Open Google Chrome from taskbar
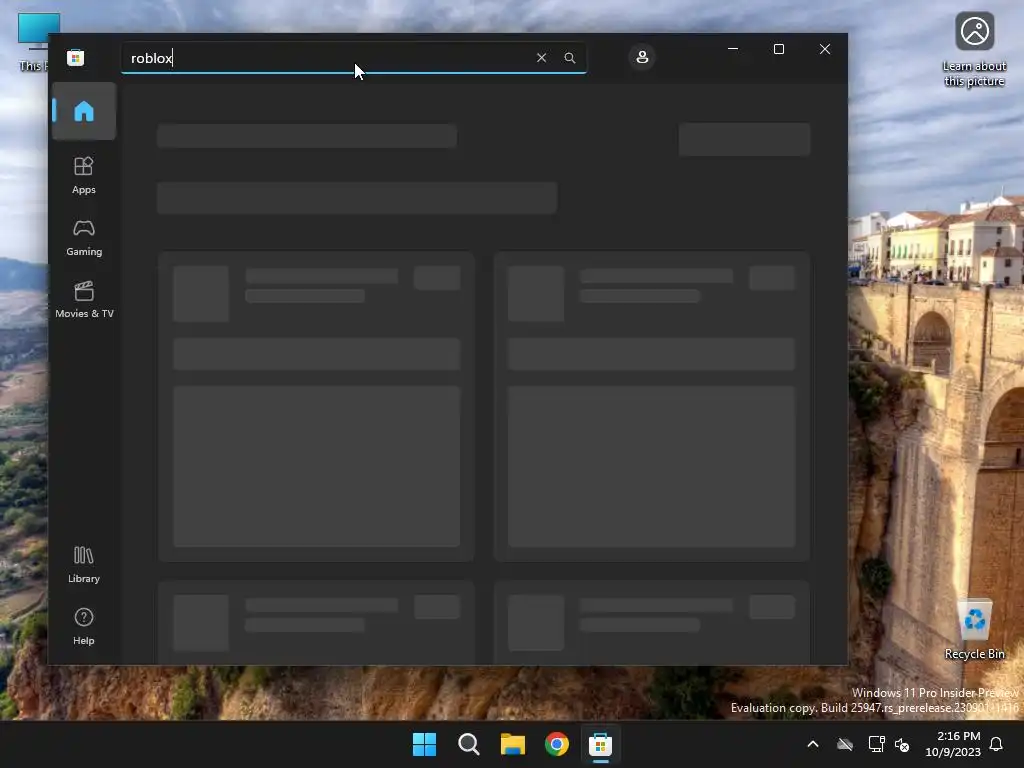 pos(557,744)
